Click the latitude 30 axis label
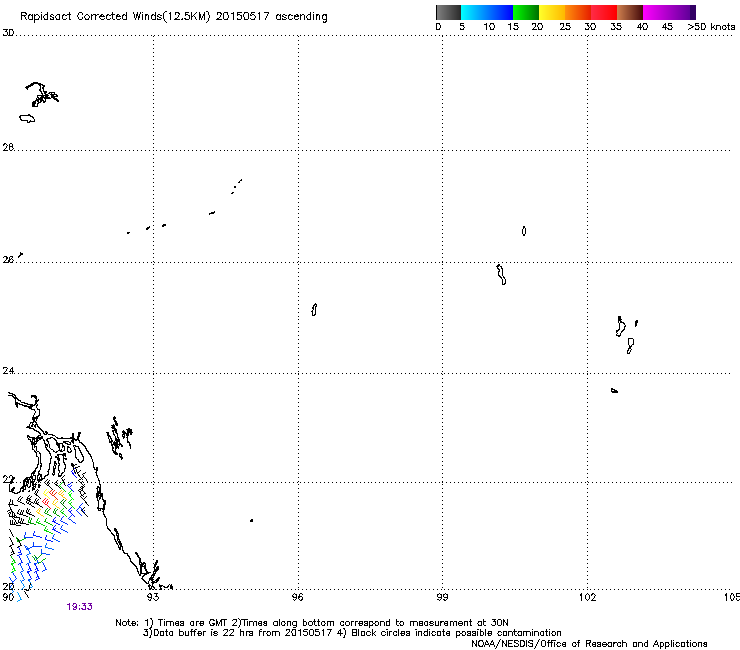Screen dimensions: 740x650 8,33
